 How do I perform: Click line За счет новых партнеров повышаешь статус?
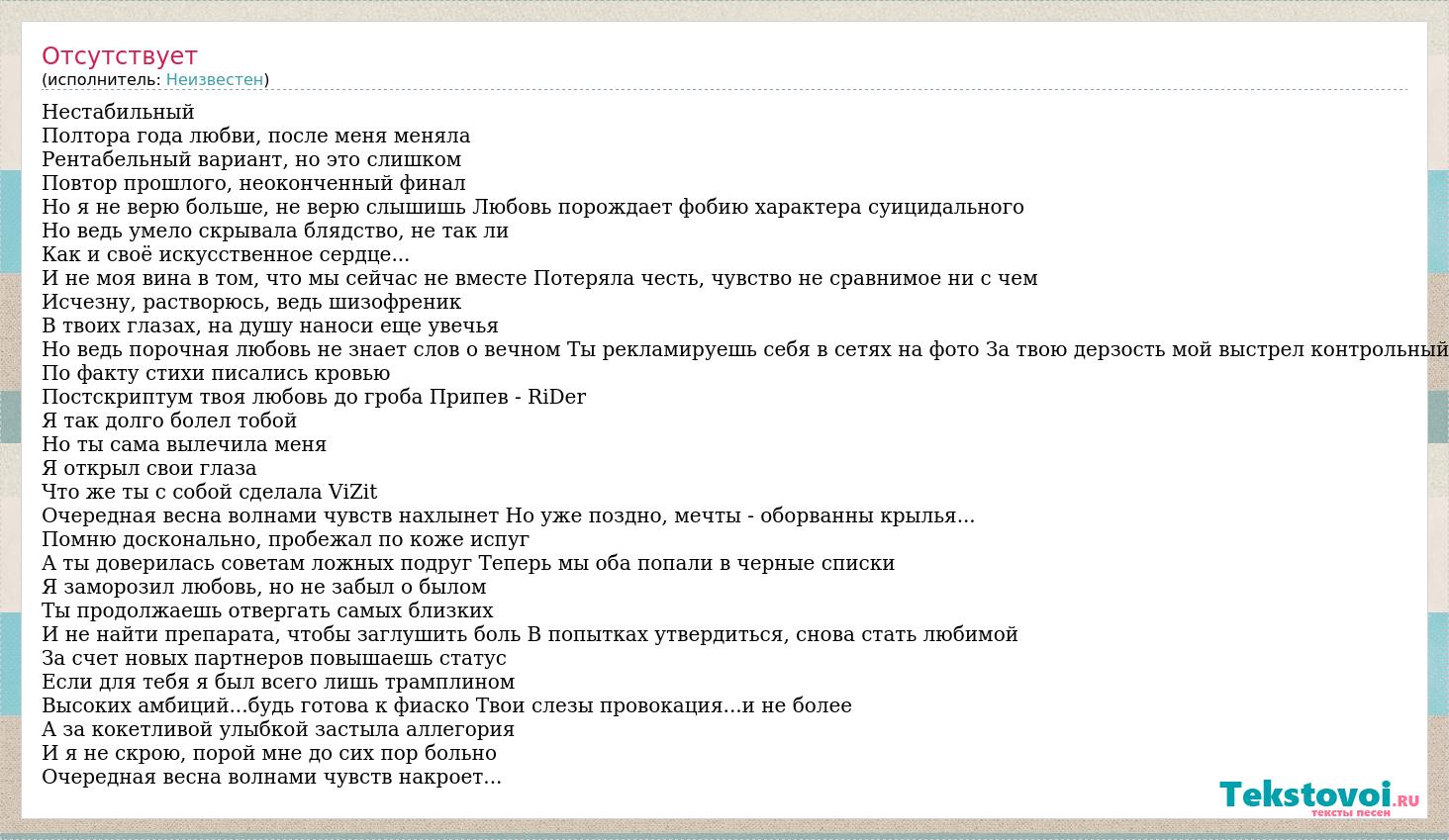coord(274,658)
